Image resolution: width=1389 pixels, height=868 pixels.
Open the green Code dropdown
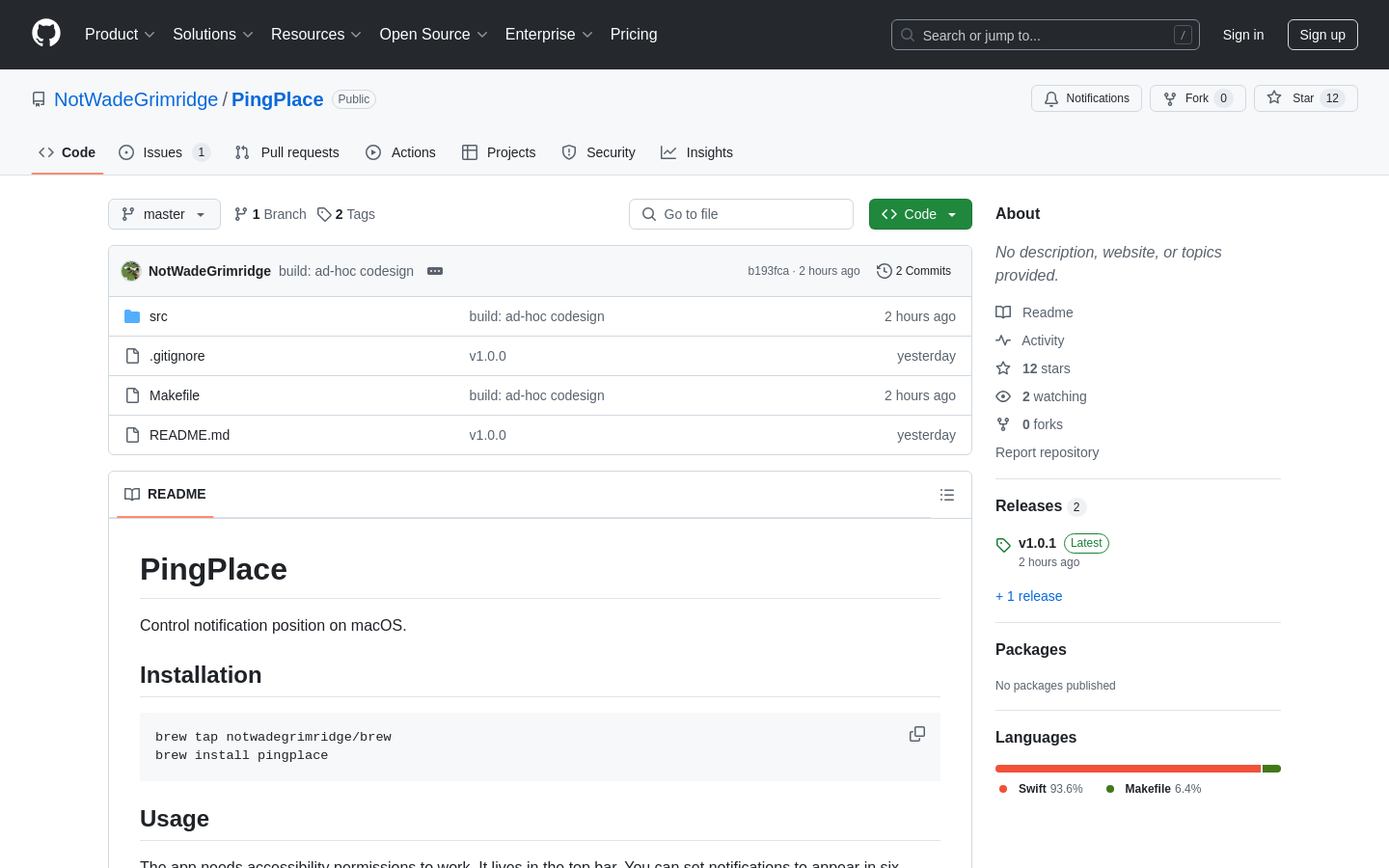[x=920, y=214]
